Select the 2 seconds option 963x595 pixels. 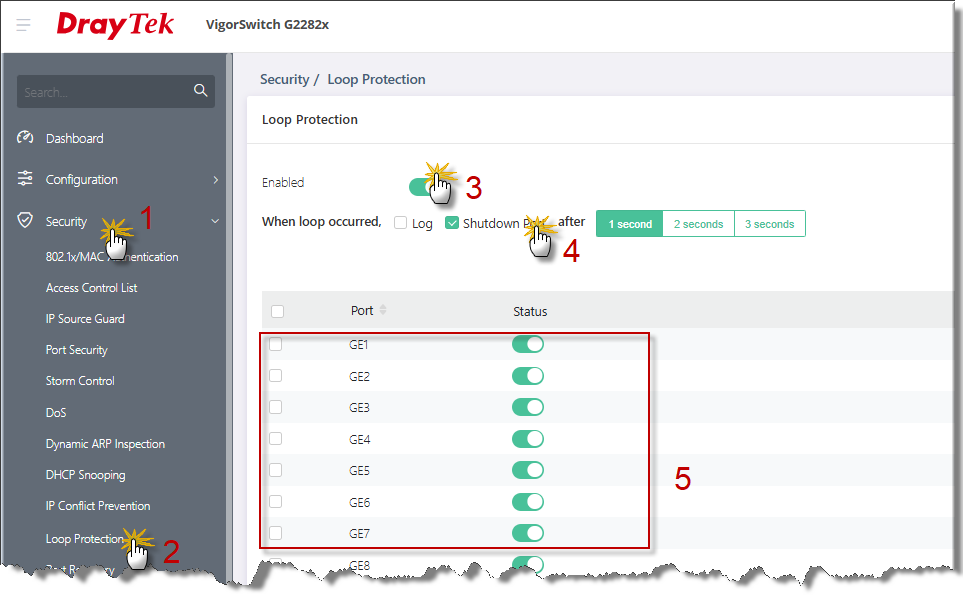point(698,224)
